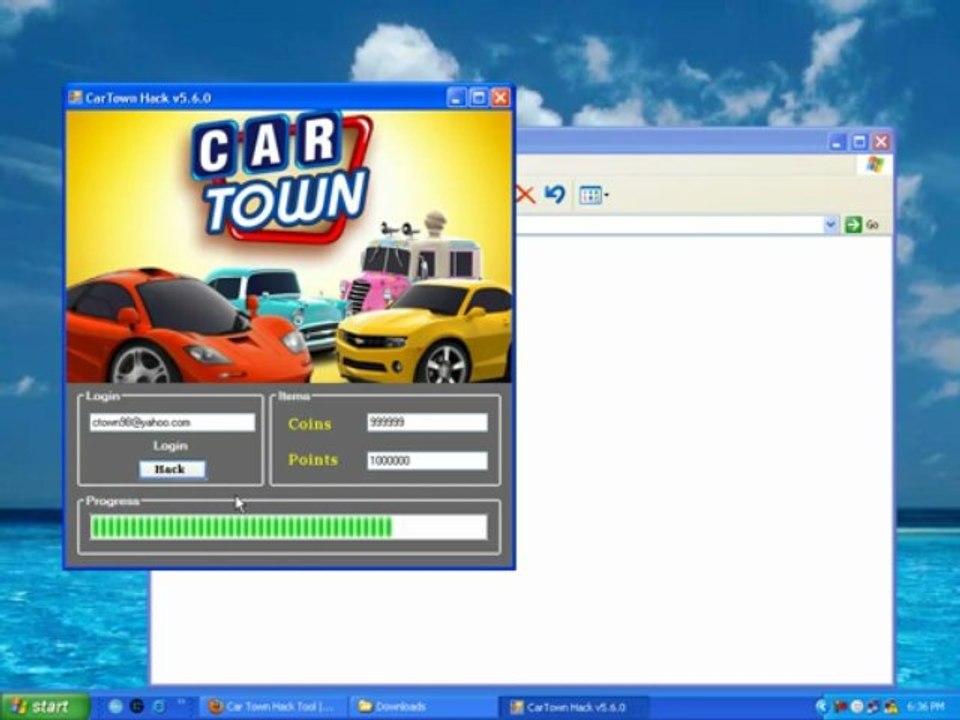The height and width of the screenshot is (720, 960).
Task: Expand the Explorer address bar dropdown arrow
Action: 830,225
